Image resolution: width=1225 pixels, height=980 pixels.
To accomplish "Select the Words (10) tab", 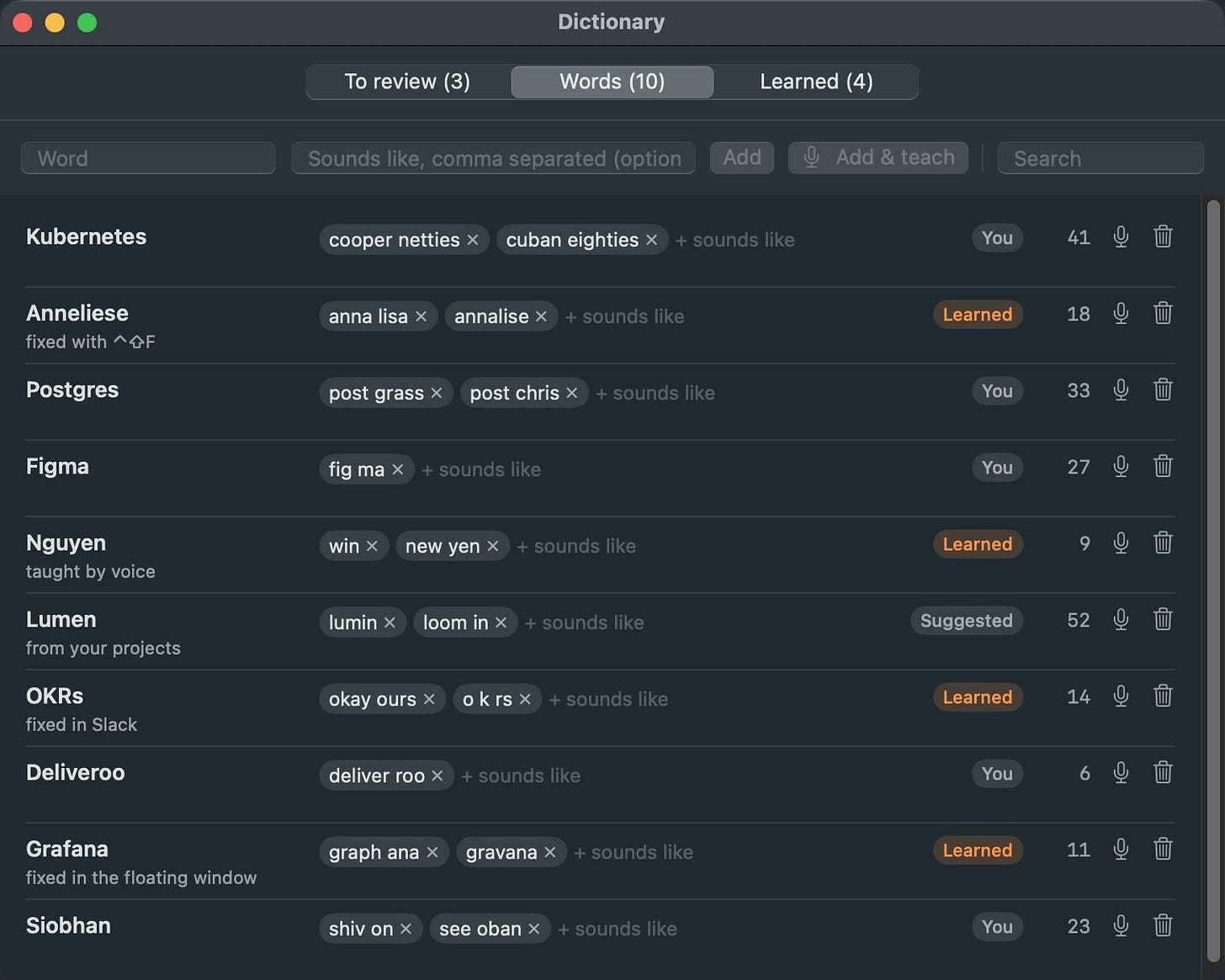I will click(612, 82).
